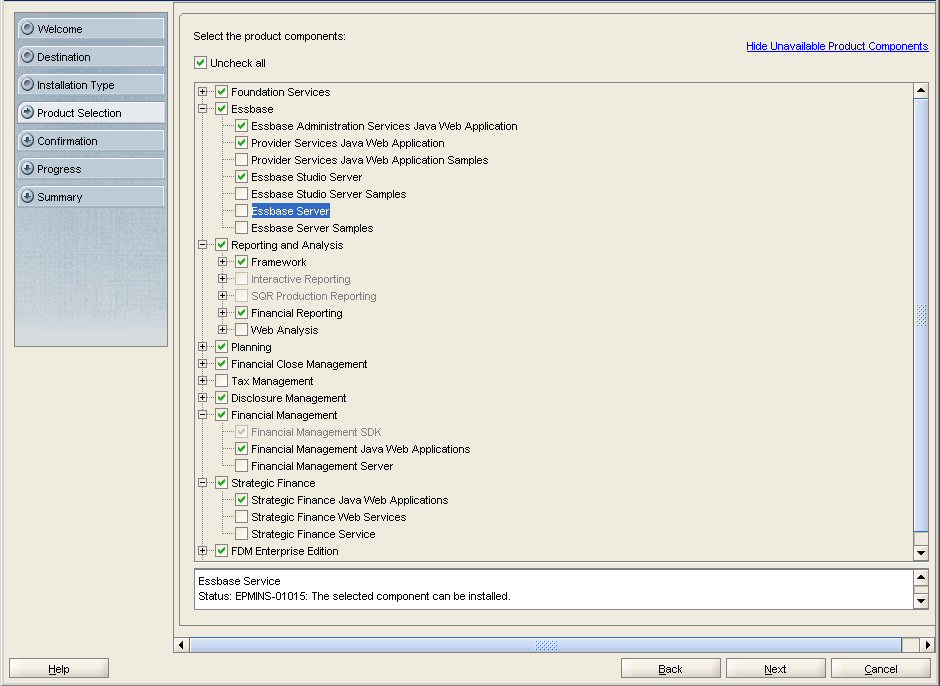
Task: Click the component tree vertical scrollbar thumb
Action: (921, 315)
